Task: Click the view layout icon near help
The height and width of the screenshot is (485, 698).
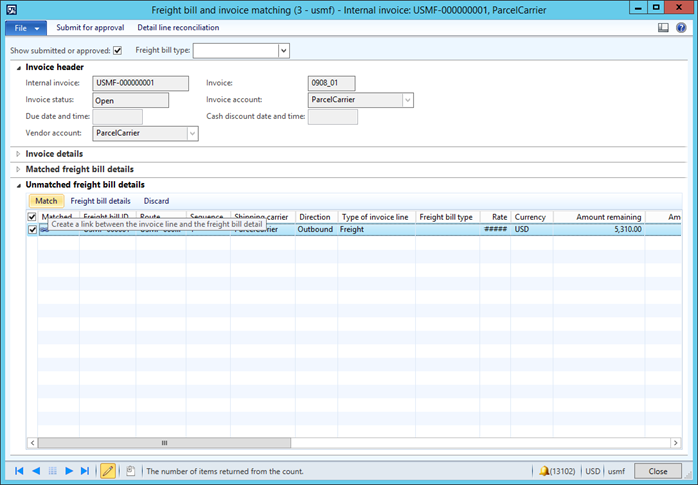Action: coord(663,28)
